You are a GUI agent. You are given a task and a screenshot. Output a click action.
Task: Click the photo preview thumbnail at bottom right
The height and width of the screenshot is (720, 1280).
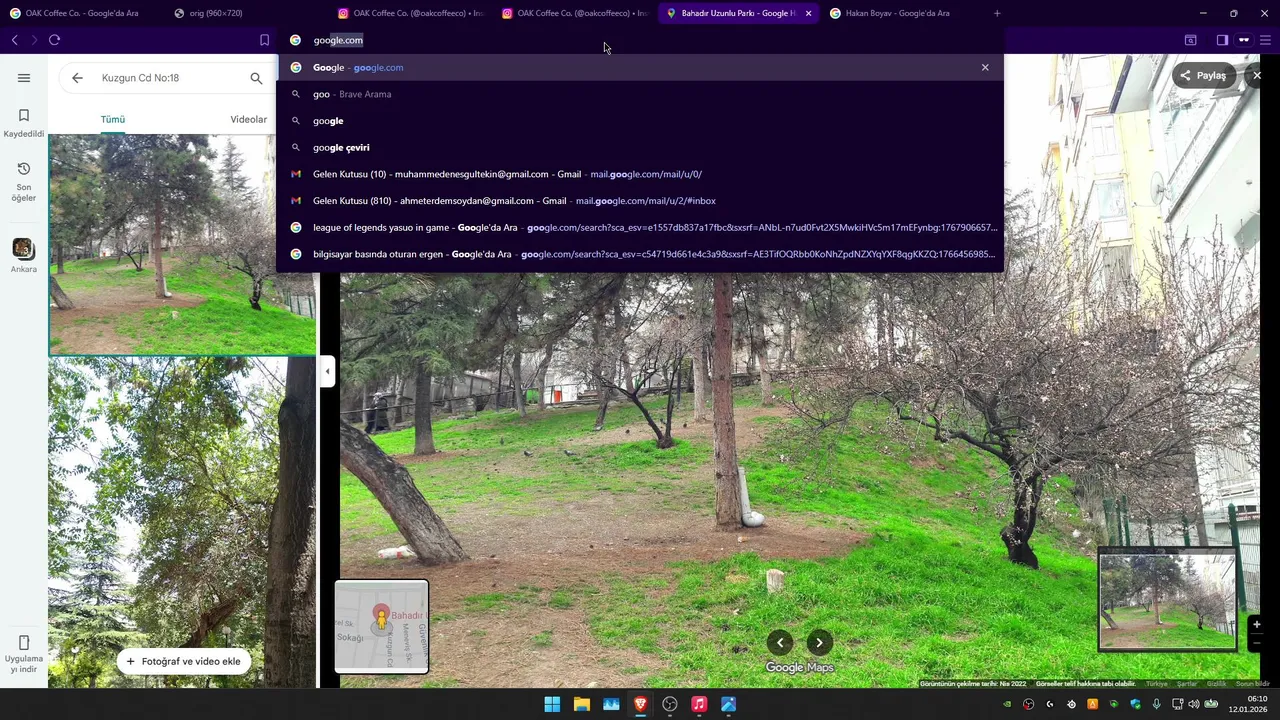[x=1167, y=600]
